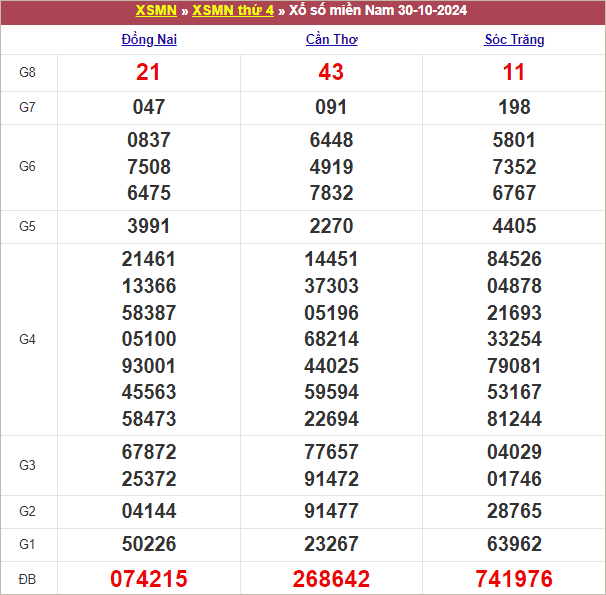The height and width of the screenshot is (595, 606).
Task: Click G6 number 6448
Action: (331, 140)
